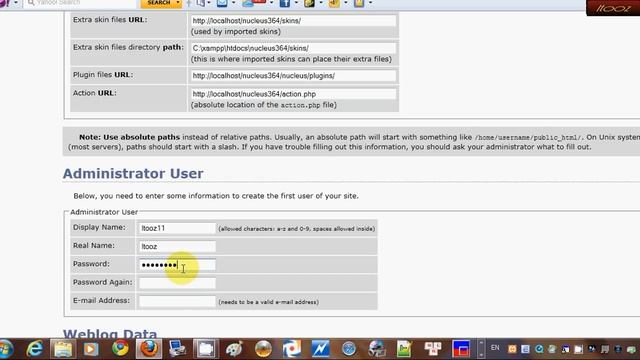Screen dimensions: 640x360
Task: Open the green notepad icon in taskbar
Action: tap(404, 349)
